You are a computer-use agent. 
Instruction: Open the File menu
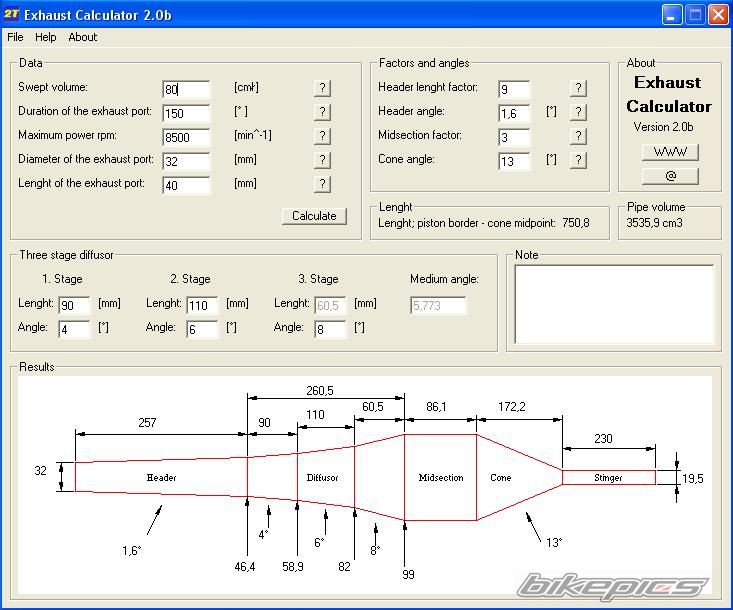(x=15, y=37)
